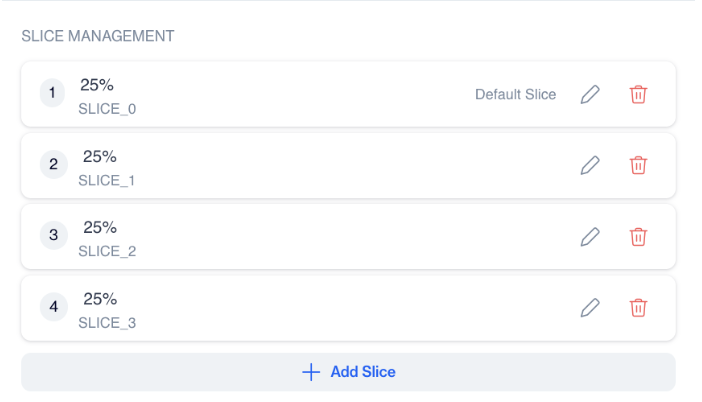This screenshot has width=702, height=402.
Task: Select the SLICE_1 name label
Action: (107, 180)
